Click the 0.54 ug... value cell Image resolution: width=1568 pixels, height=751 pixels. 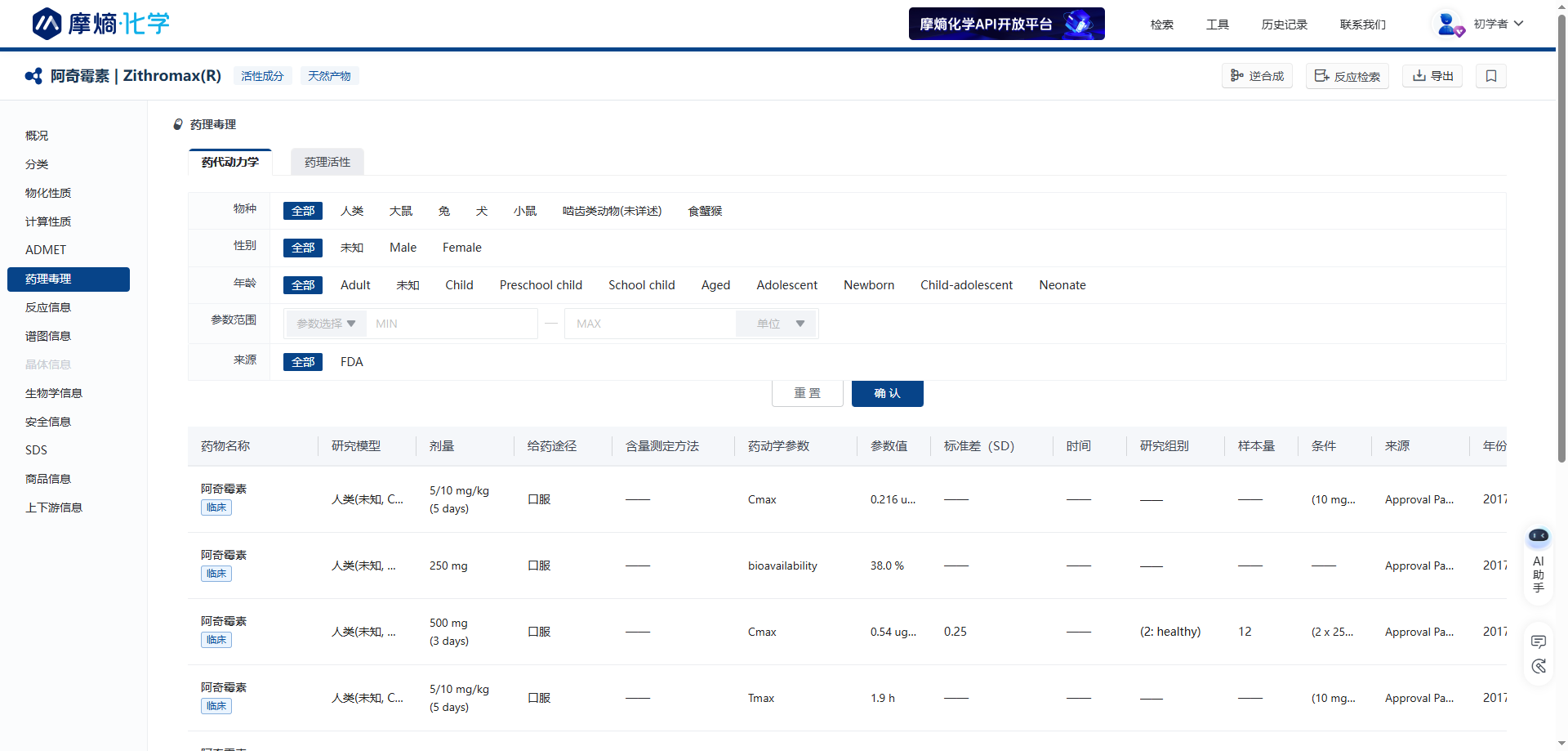pyautogui.click(x=893, y=632)
